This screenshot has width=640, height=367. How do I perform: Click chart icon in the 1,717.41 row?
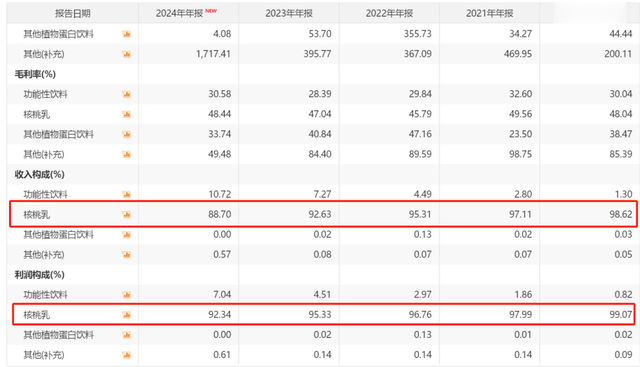coord(127,54)
